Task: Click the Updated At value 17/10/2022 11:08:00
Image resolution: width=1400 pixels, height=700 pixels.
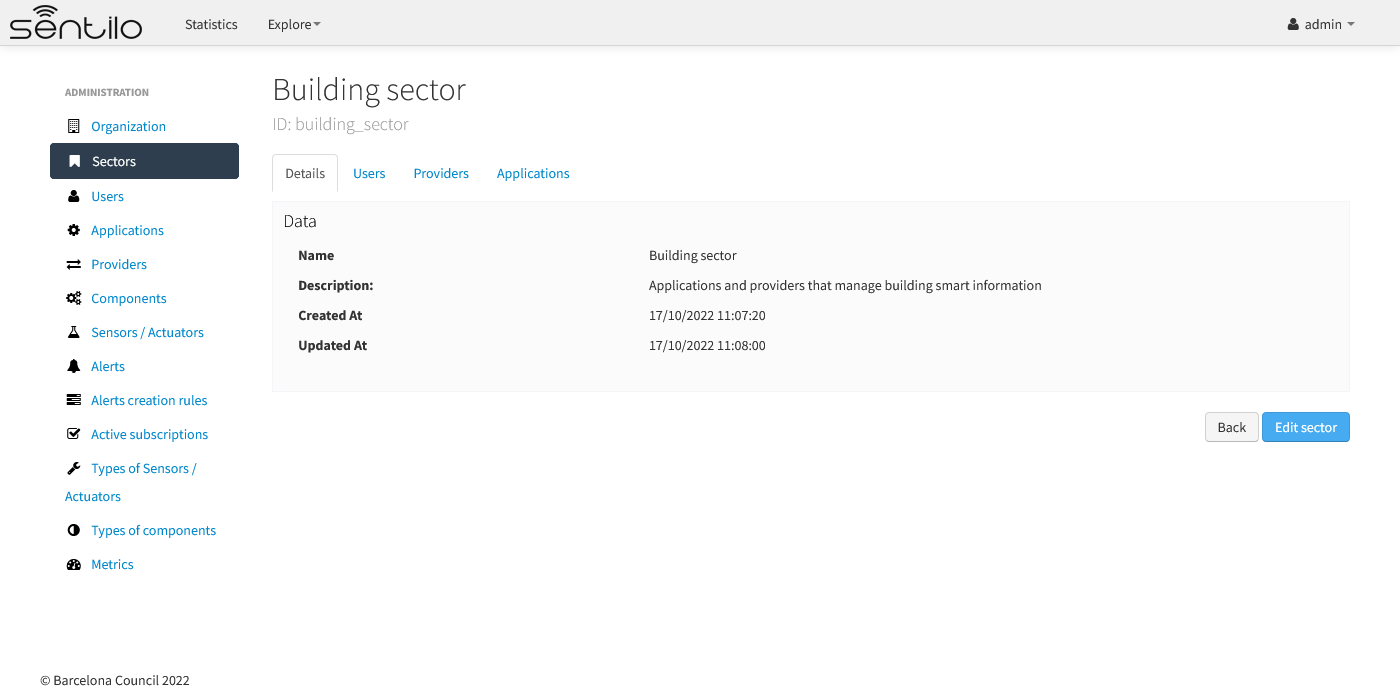Action: pyautogui.click(x=707, y=345)
